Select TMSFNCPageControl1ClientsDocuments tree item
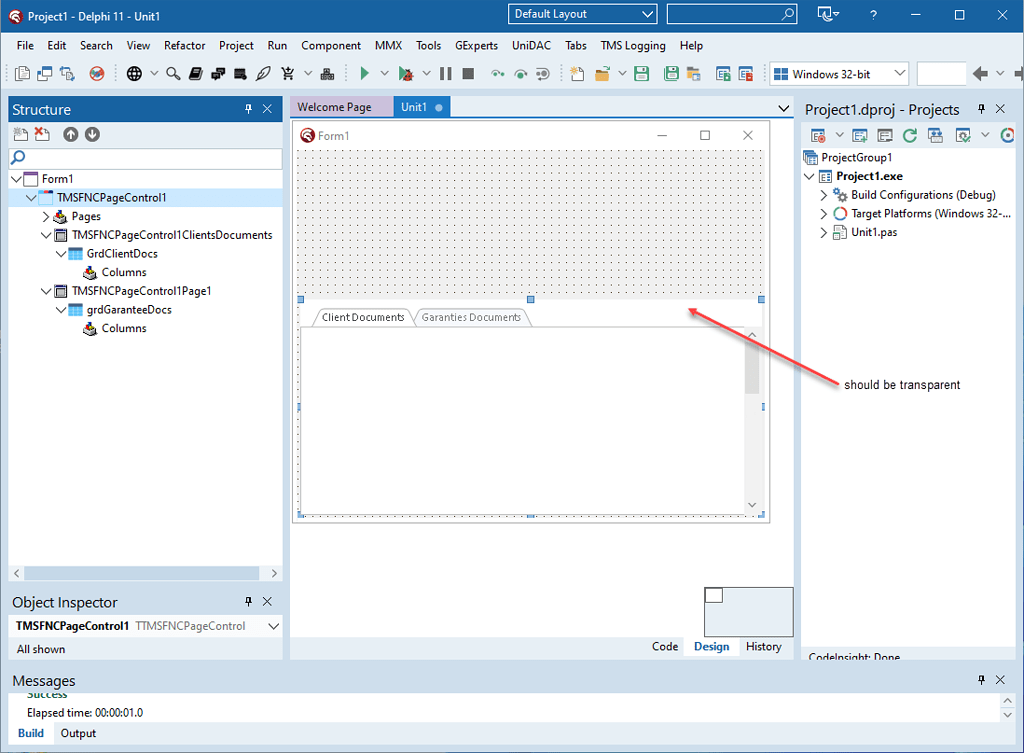Screen dimensions: 1024x753 172,235
